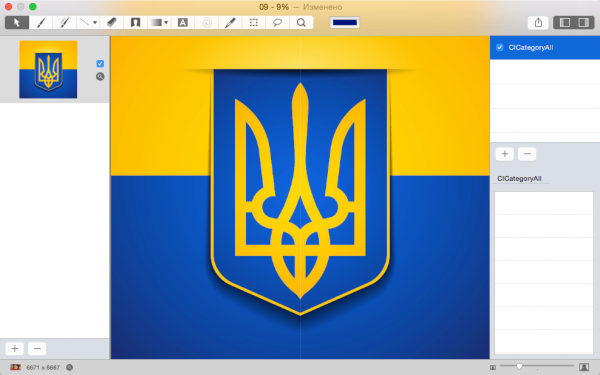Expand the gradient tool dropdown
Viewport: 600px width, 375px height.
coord(166,23)
